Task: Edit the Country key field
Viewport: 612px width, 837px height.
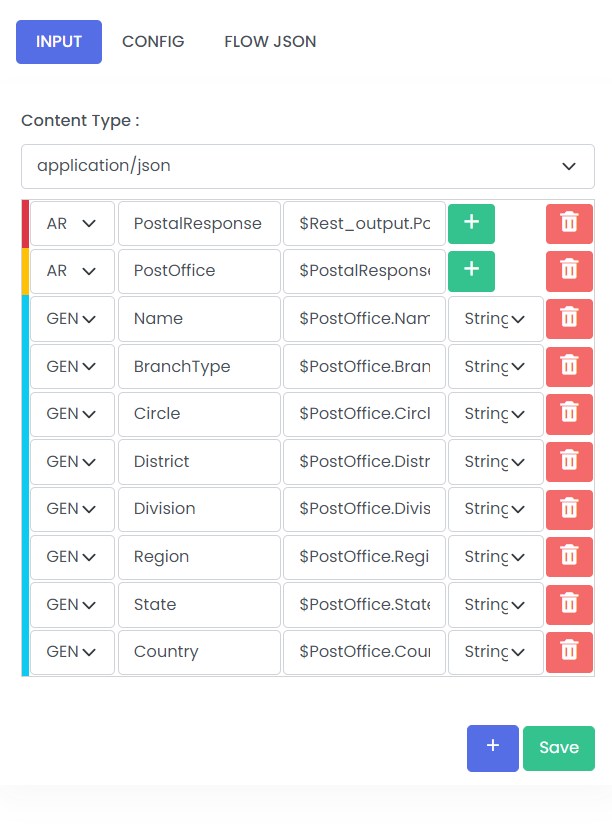Action: 199,652
